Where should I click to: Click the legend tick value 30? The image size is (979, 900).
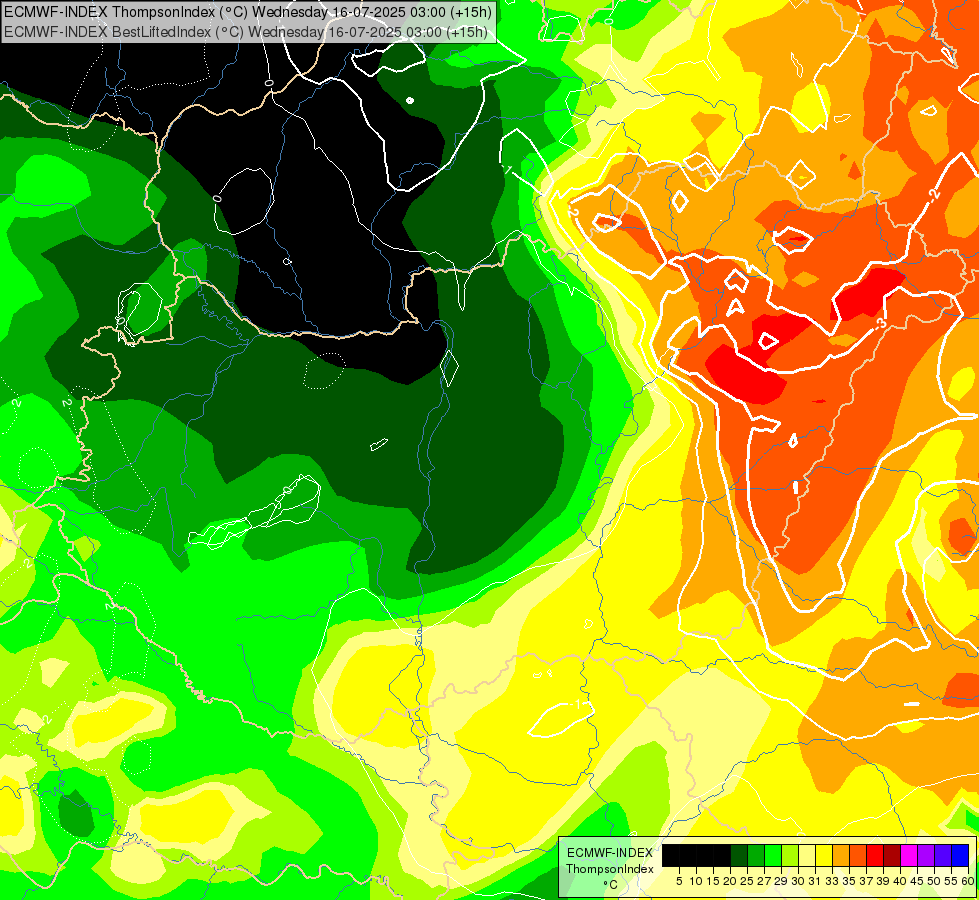point(798,881)
